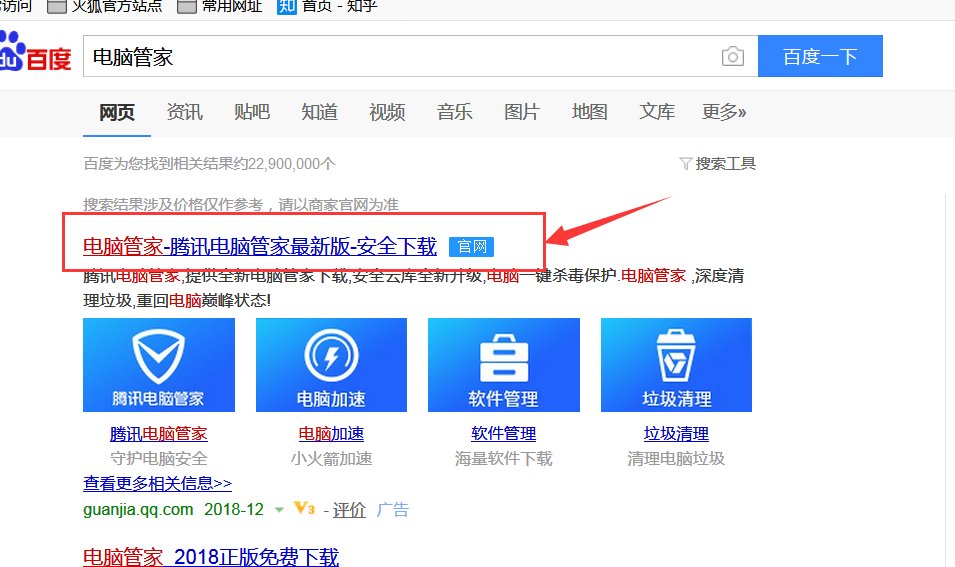Switch to the 视频 tab
This screenshot has width=955, height=567.
coord(387,112)
